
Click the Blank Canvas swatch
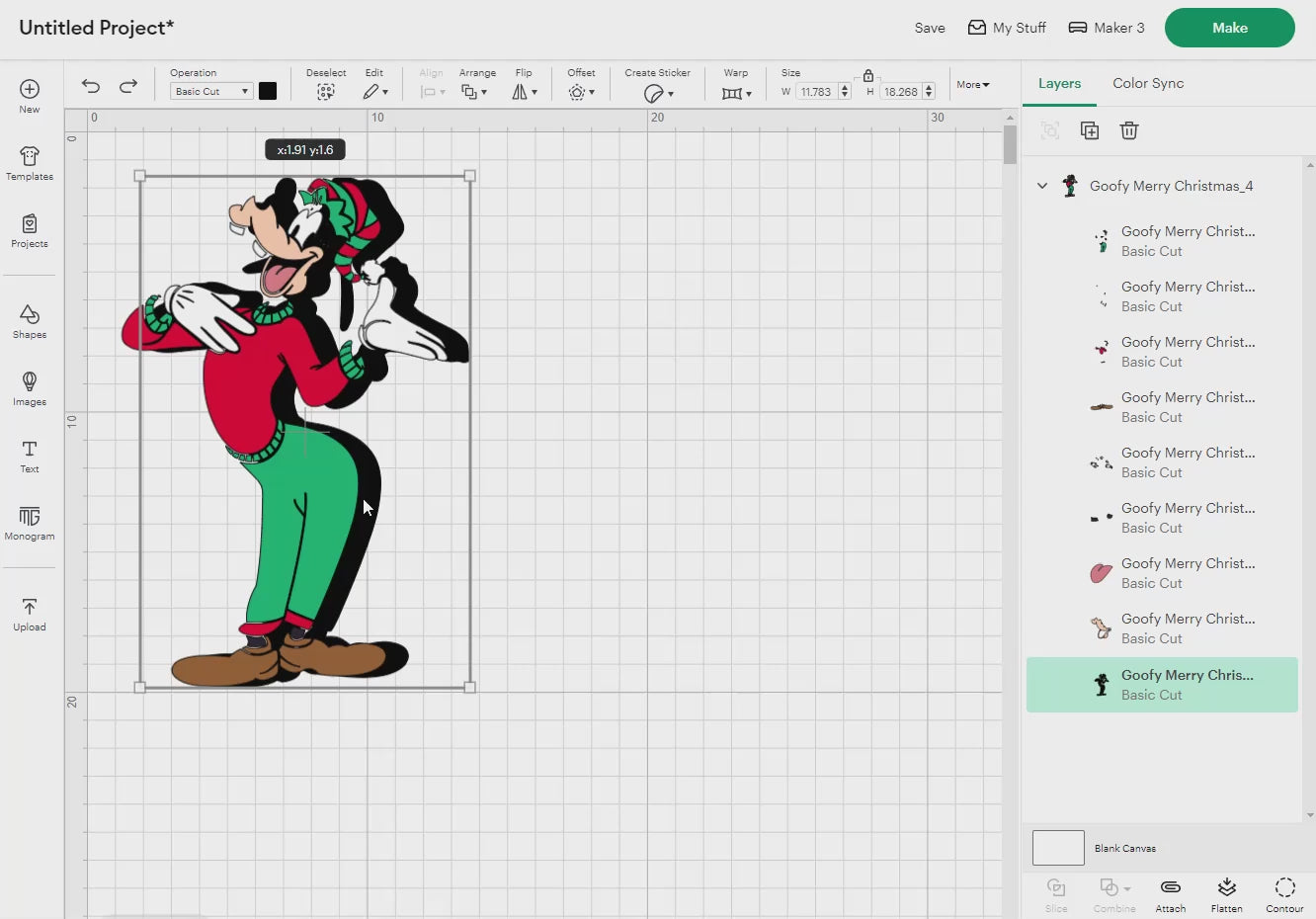1058,848
